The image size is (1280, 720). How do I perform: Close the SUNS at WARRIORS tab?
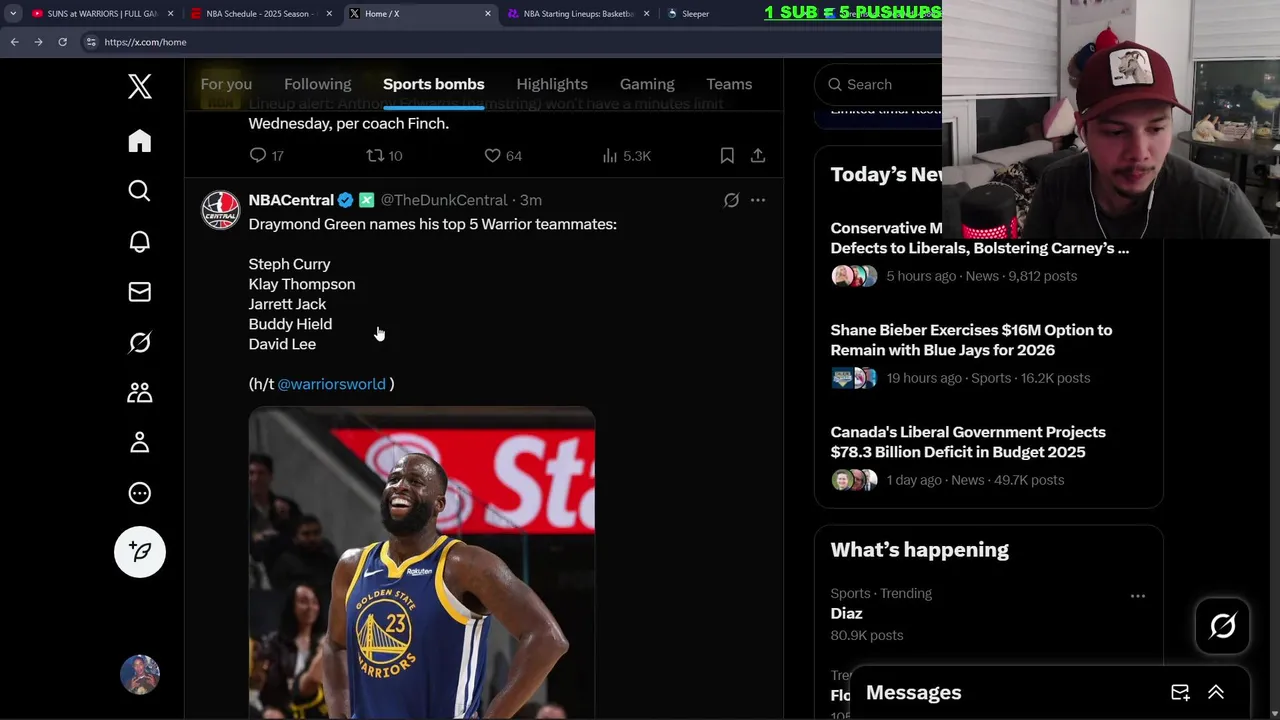170,14
